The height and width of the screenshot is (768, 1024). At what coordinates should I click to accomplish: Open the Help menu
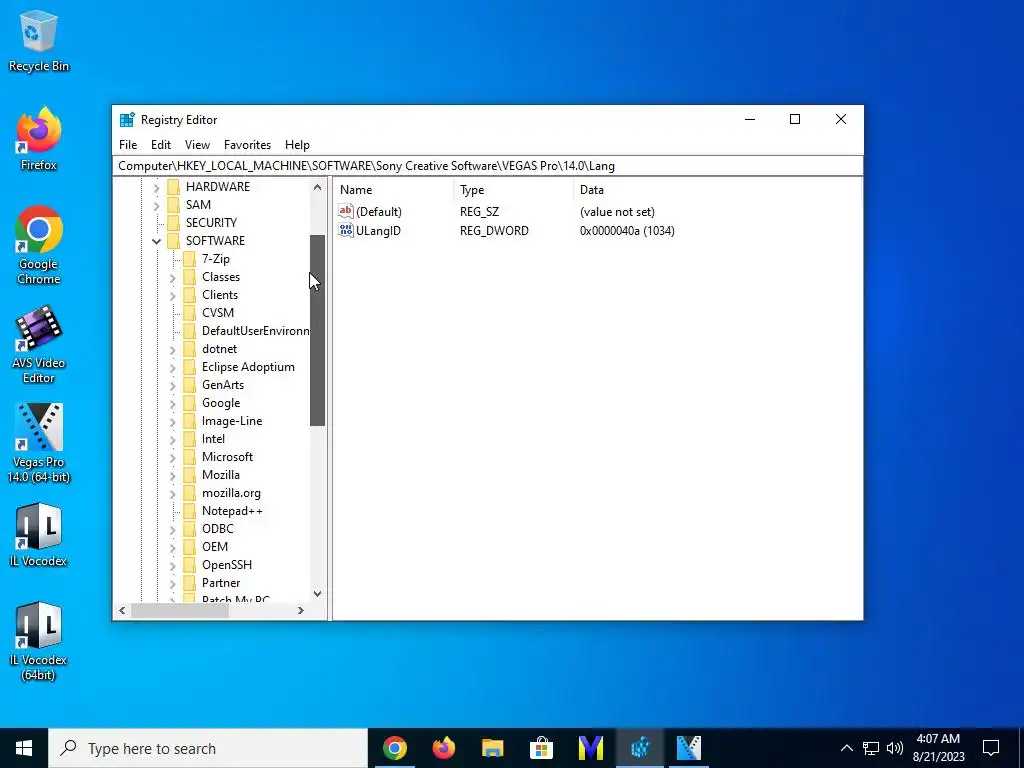(297, 145)
